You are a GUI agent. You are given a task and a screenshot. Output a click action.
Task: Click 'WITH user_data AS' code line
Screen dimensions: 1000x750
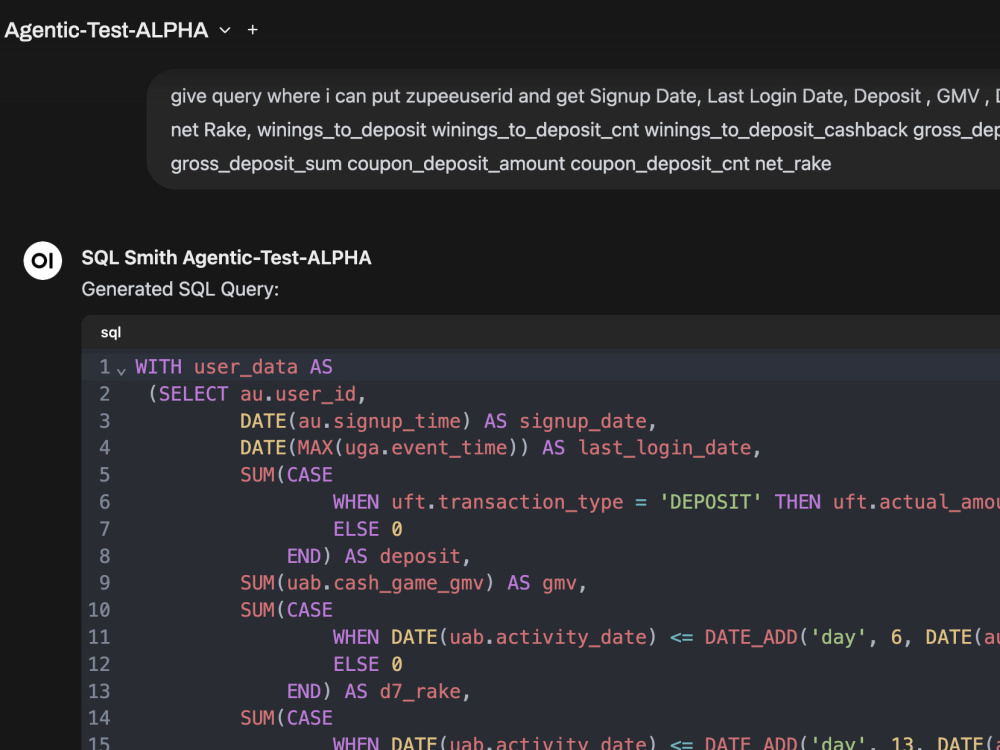tap(234, 367)
